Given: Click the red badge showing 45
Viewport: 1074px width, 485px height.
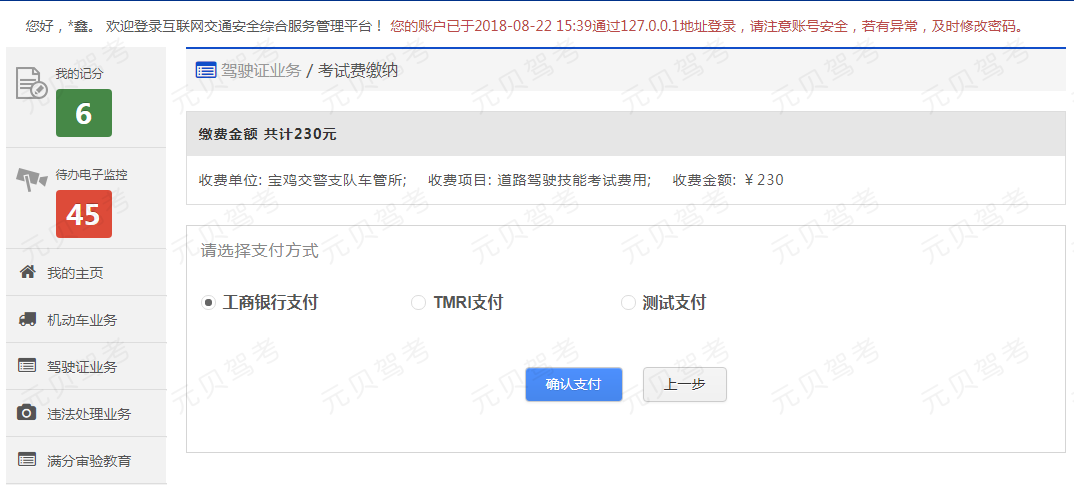Looking at the screenshot, I should click(x=84, y=214).
